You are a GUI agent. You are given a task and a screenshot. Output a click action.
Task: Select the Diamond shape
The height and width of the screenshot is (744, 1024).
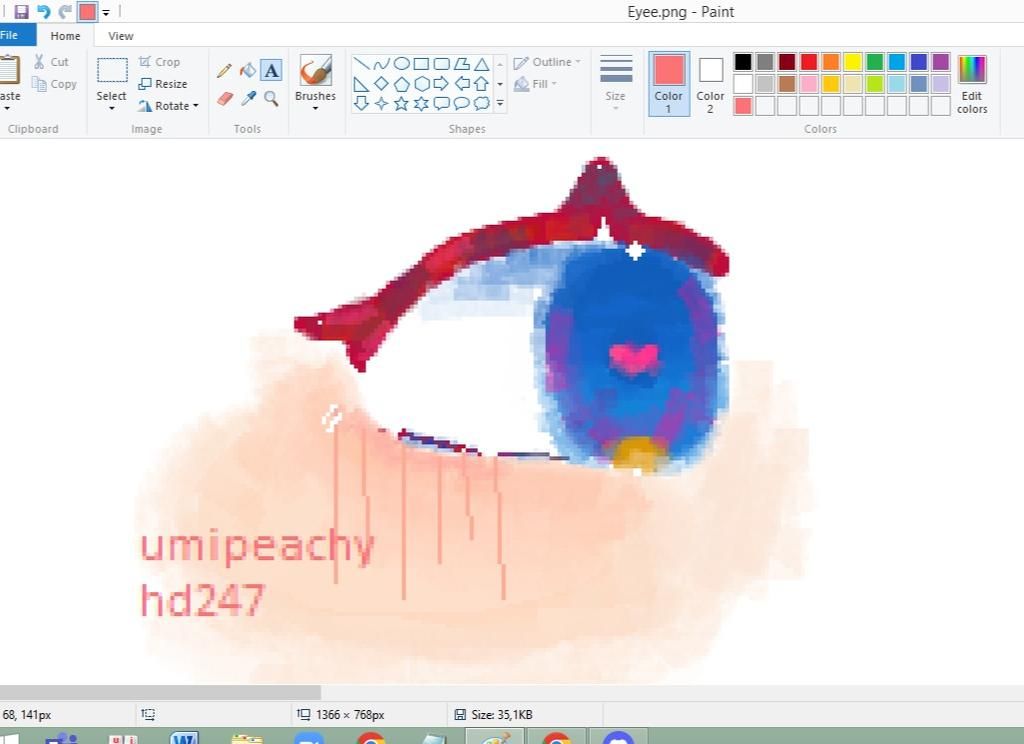click(381, 84)
